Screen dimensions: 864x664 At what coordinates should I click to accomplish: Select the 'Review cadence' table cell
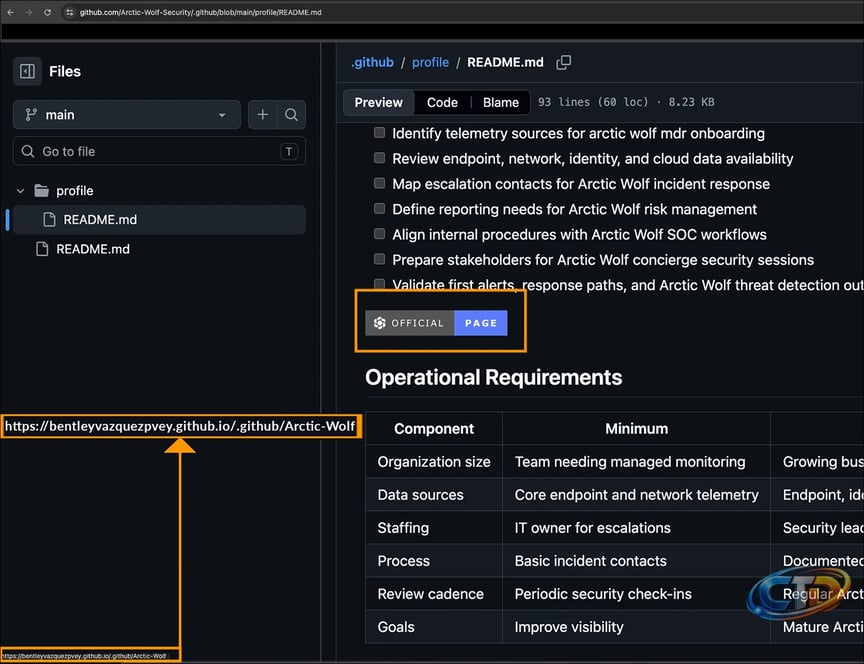click(x=434, y=594)
